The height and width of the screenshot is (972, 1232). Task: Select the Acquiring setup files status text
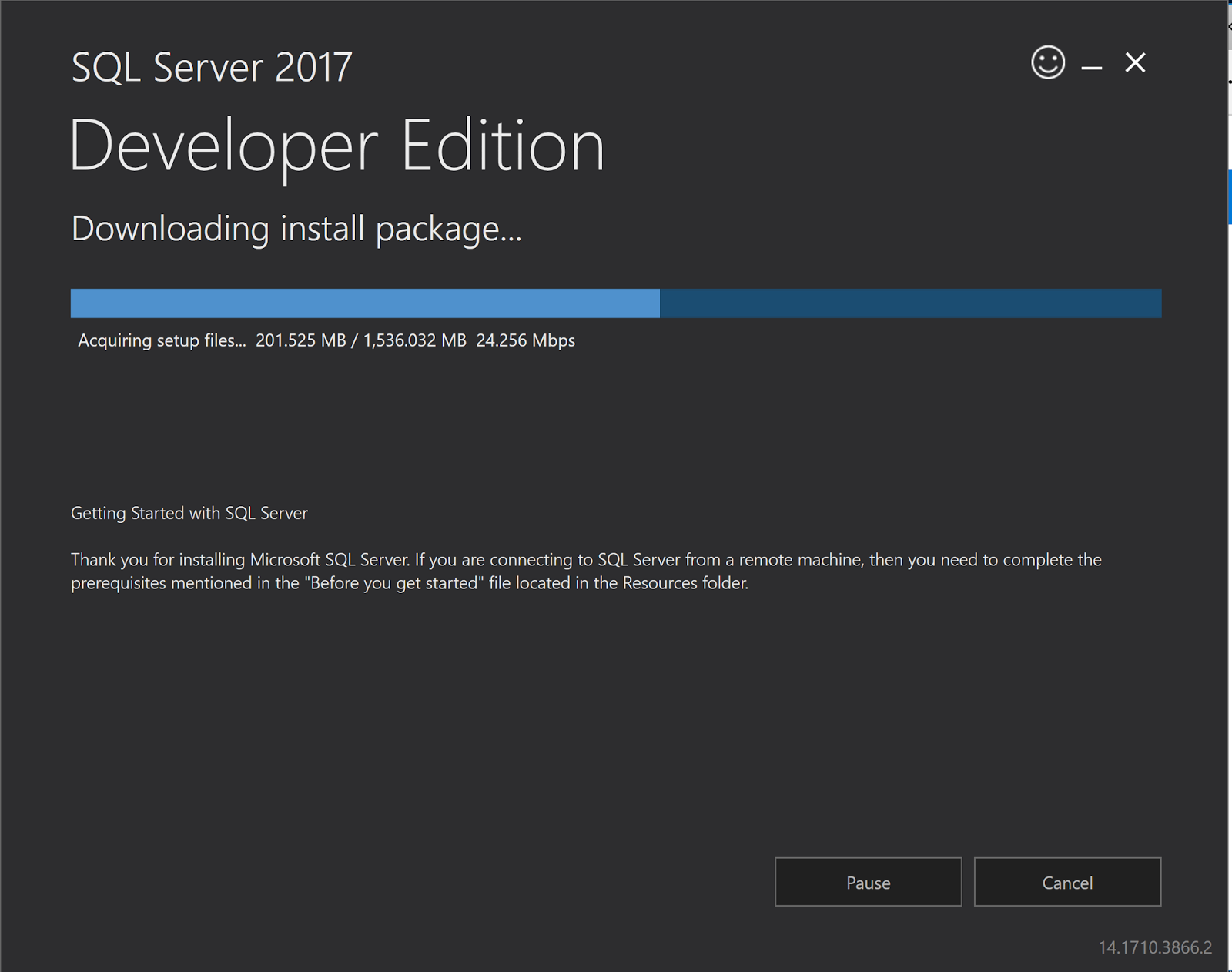pyautogui.click(x=162, y=340)
